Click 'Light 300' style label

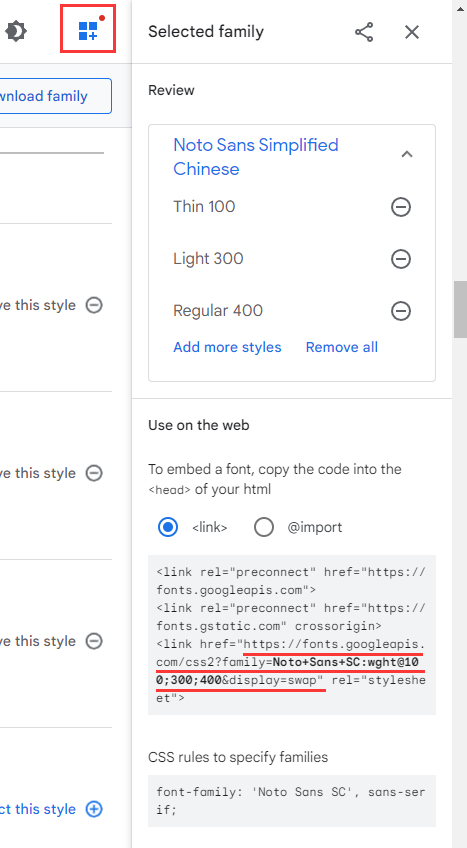pyautogui.click(x=208, y=259)
